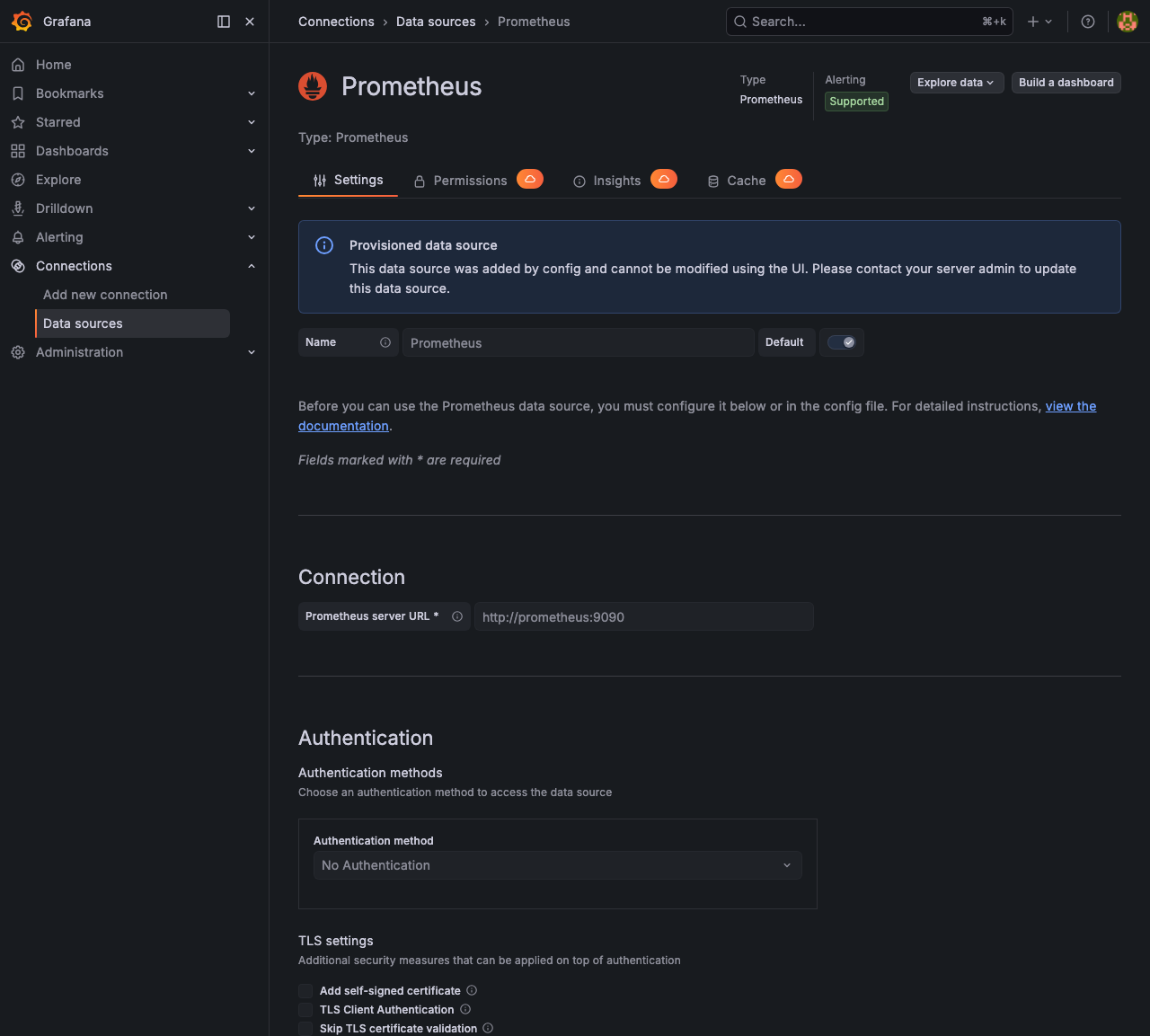Close the sidebar menu with X icon
Viewport: 1150px width, 1036px height.
click(250, 22)
